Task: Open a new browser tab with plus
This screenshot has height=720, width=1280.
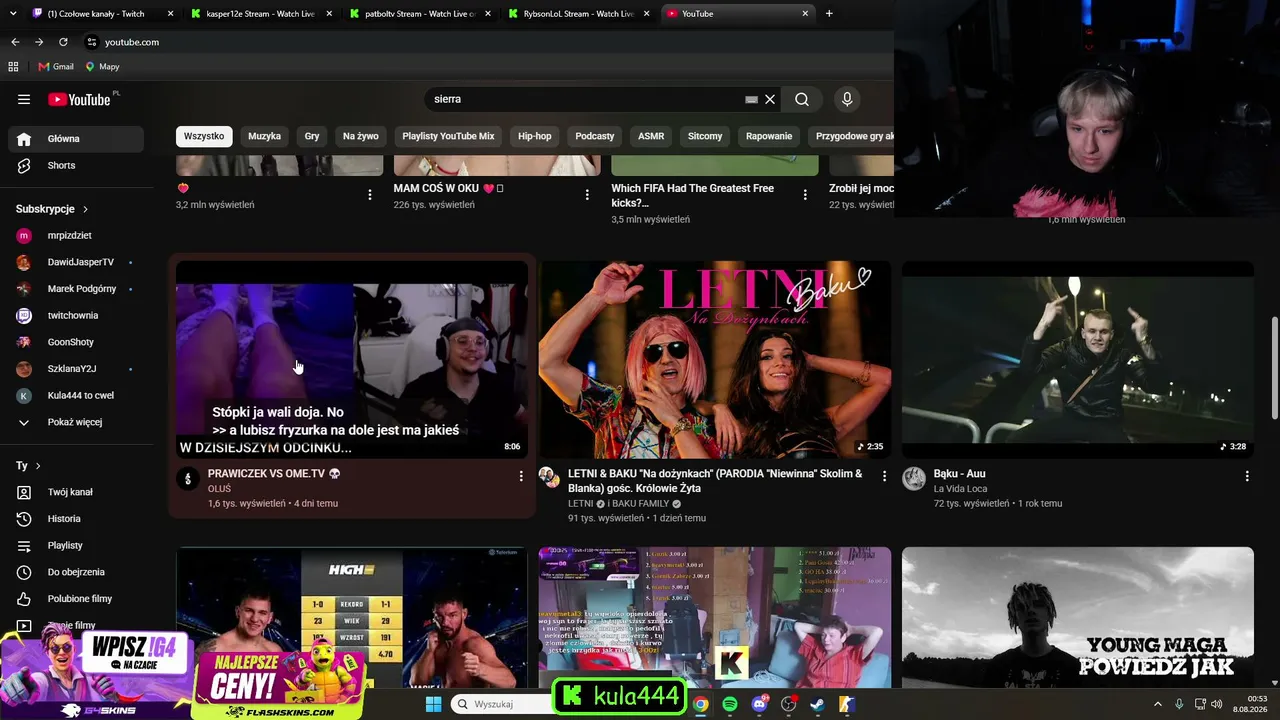Action: [829, 13]
